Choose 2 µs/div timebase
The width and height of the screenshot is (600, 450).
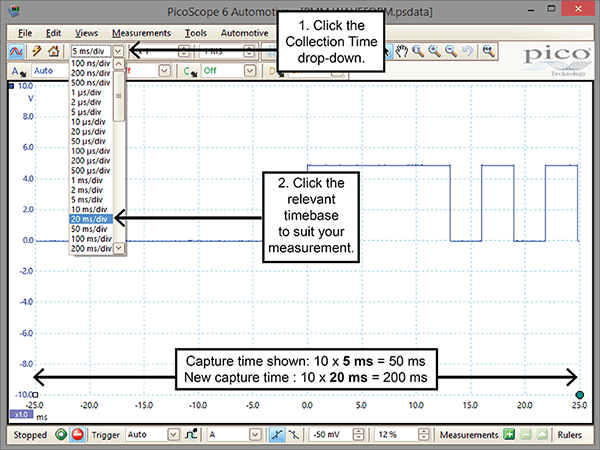coord(91,103)
